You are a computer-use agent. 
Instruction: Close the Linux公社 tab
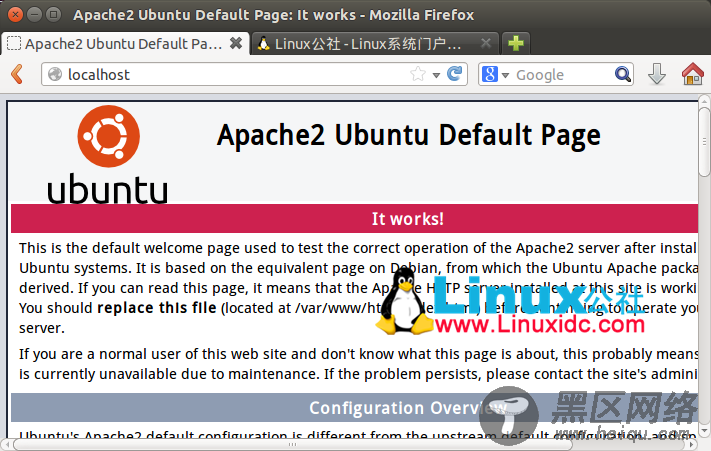[x=486, y=44]
